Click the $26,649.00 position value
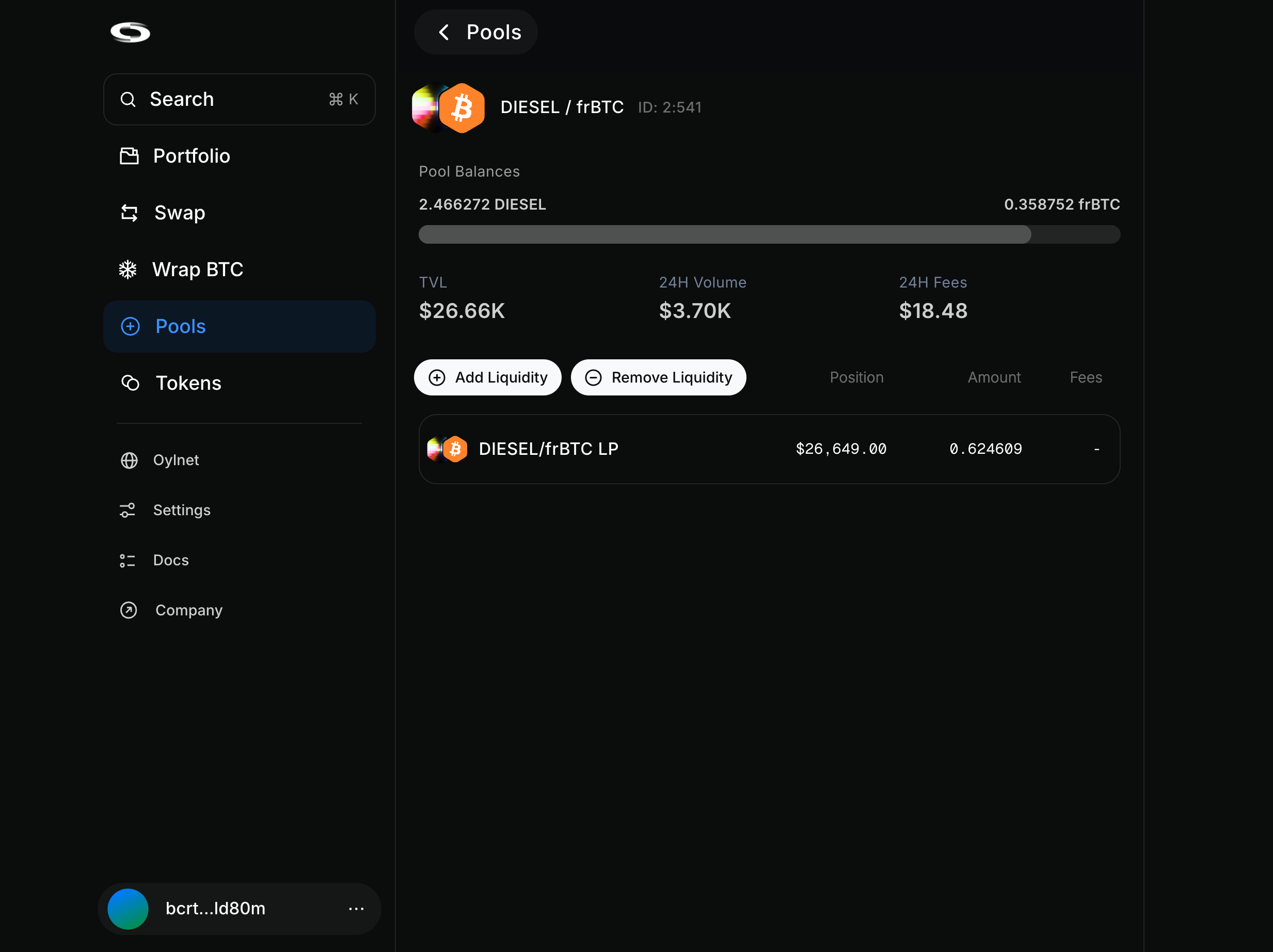Image resolution: width=1273 pixels, height=952 pixels. click(841, 449)
